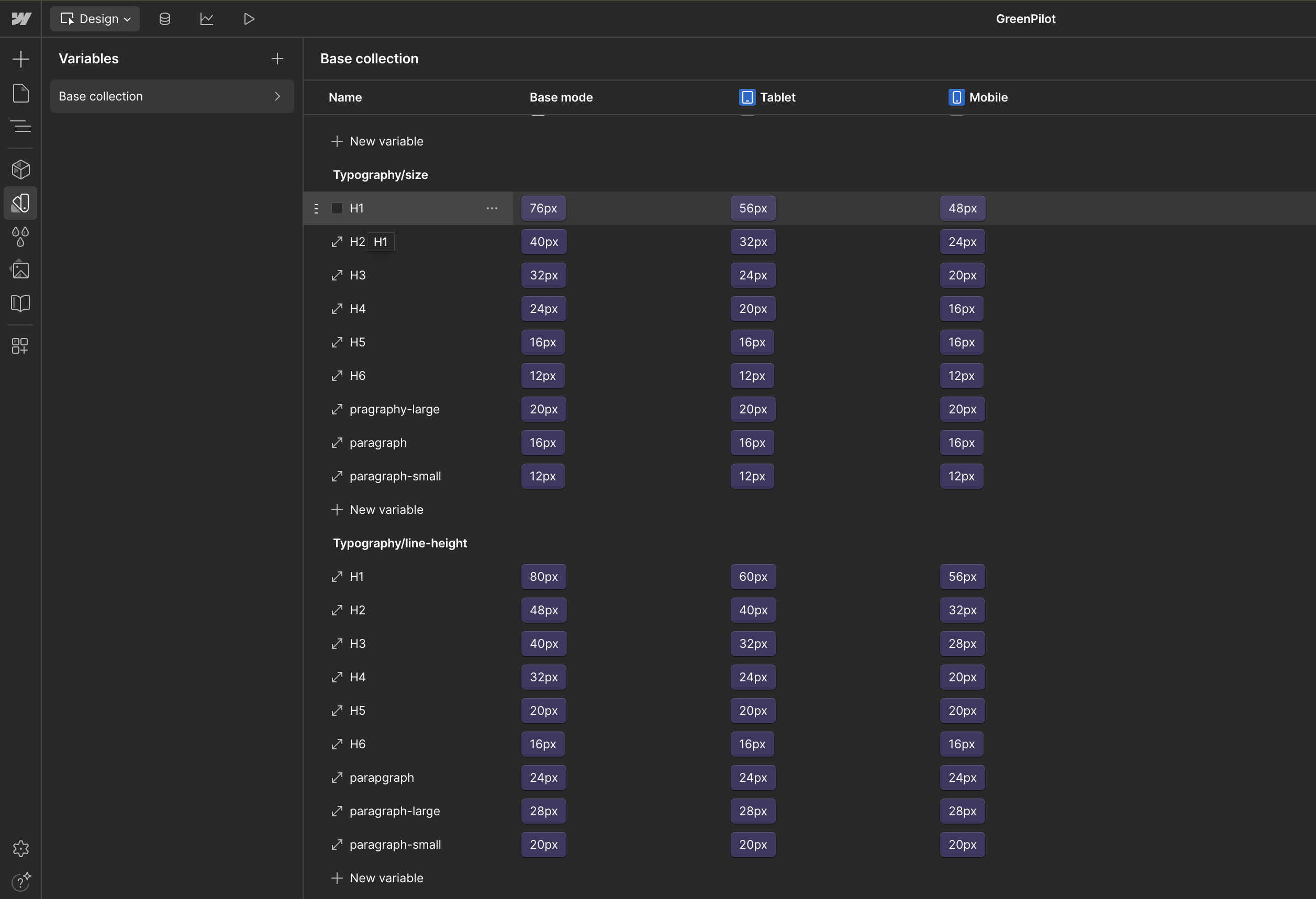The height and width of the screenshot is (899, 1316).
Task: Open the CMS database icon in top bar
Action: tap(165, 19)
